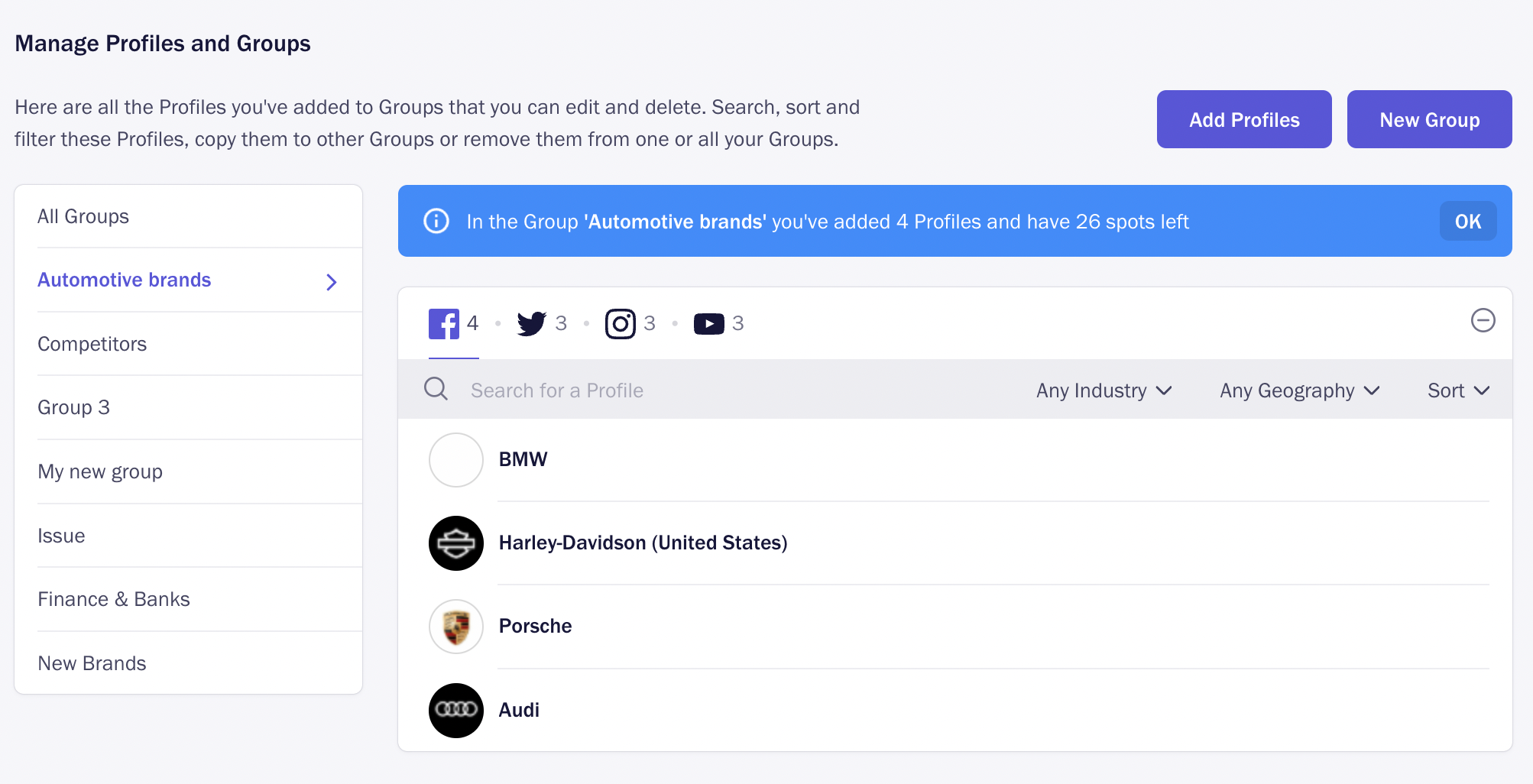Open the Finance & Banks group
1533x784 pixels.
pyautogui.click(x=188, y=599)
